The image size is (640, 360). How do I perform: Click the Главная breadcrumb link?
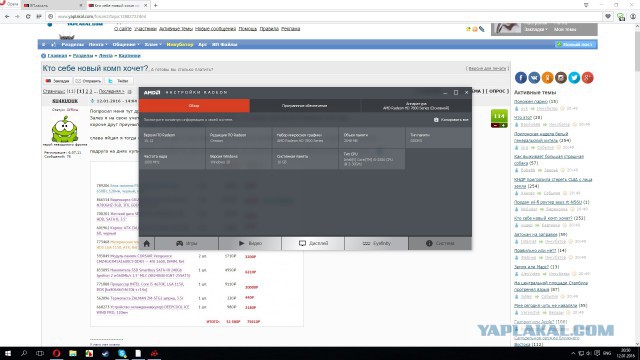(57, 56)
